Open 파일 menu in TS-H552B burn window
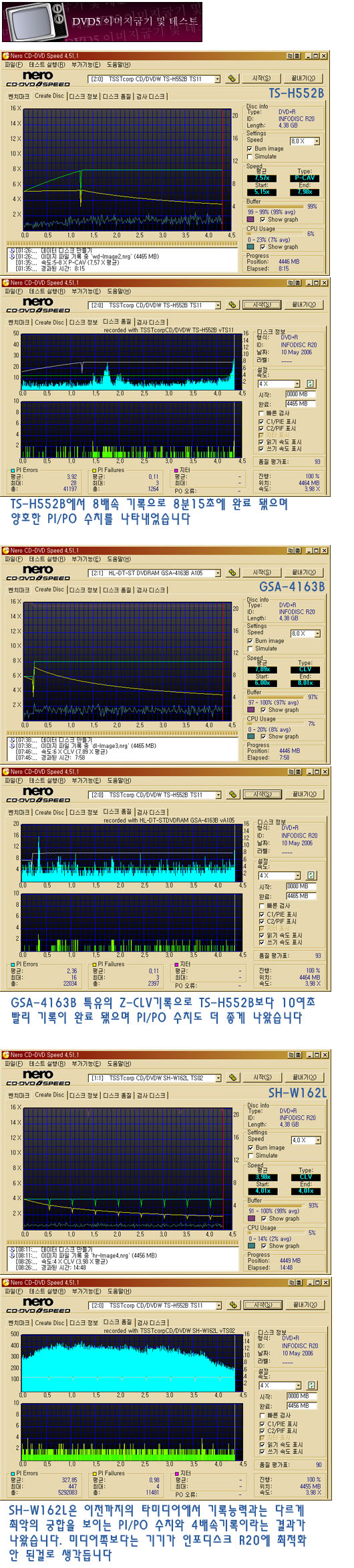 [13, 65]
